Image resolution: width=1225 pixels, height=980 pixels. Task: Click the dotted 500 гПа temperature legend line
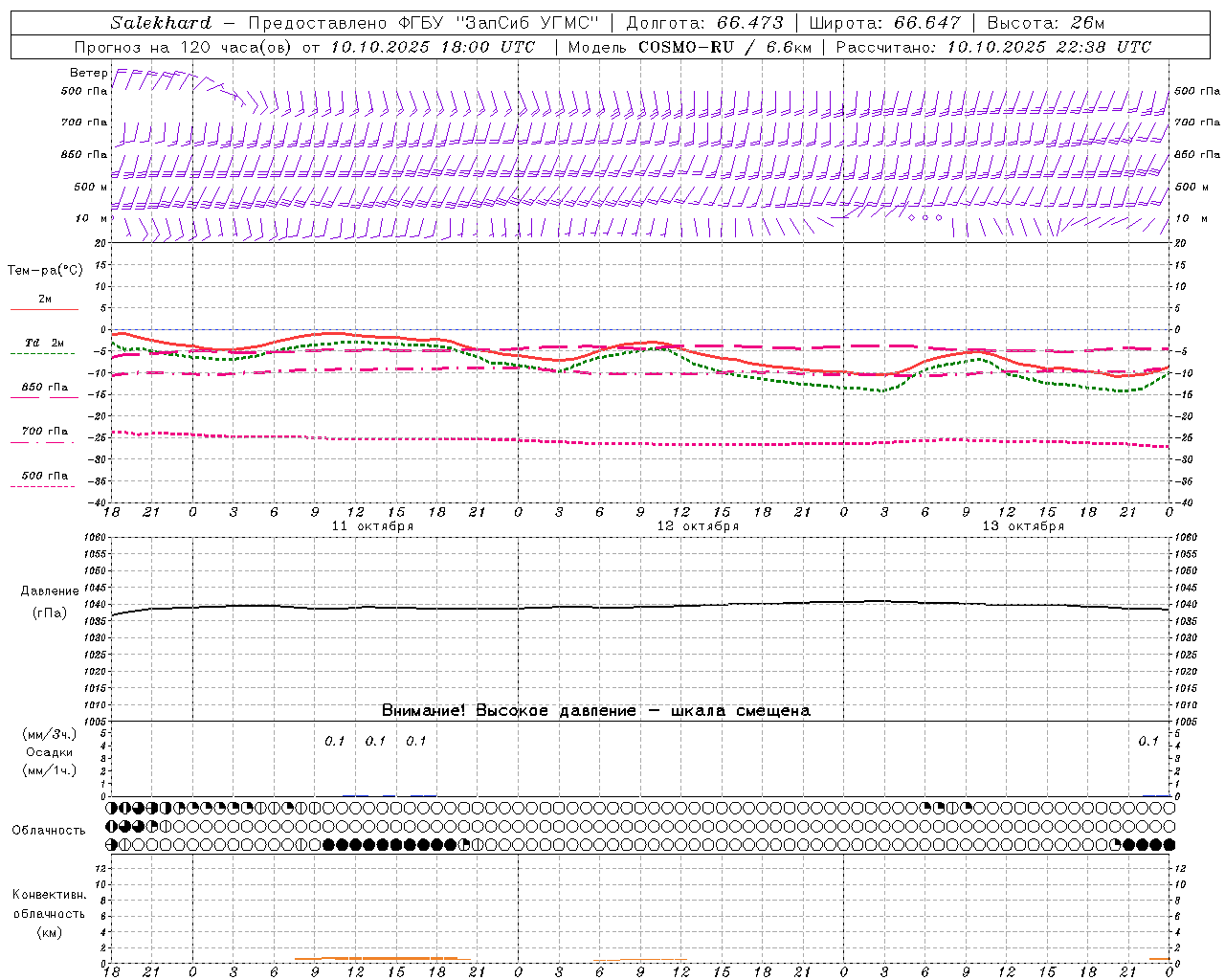click(44, 486)
